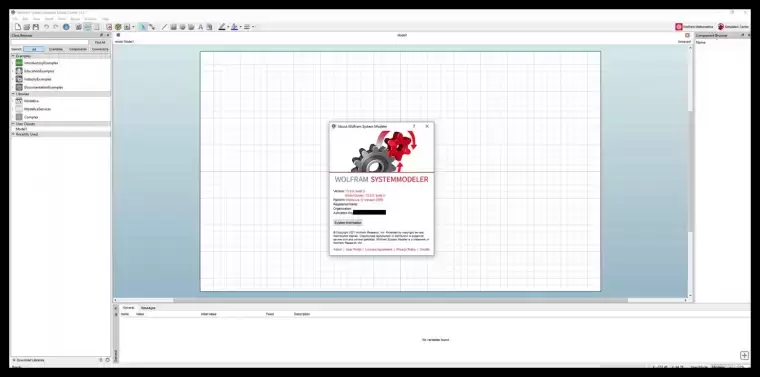Image resolution: width=760 pixels, height=377 pixels.
Task: Open a model file from disk
Action: pos(27,27)
